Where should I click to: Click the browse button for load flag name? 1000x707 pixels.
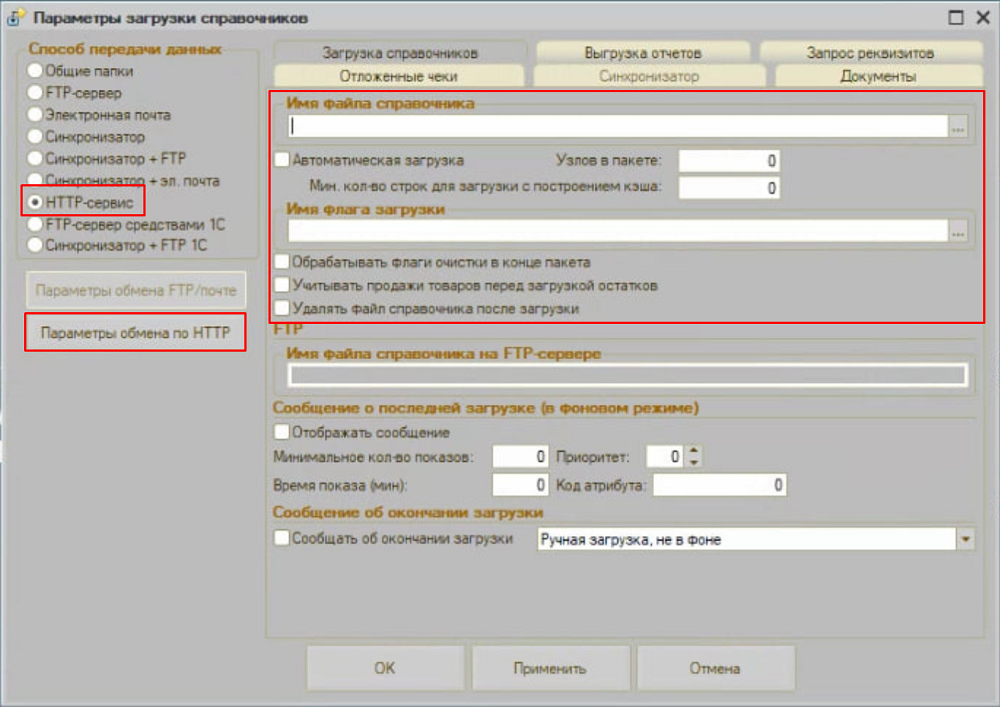958,232
